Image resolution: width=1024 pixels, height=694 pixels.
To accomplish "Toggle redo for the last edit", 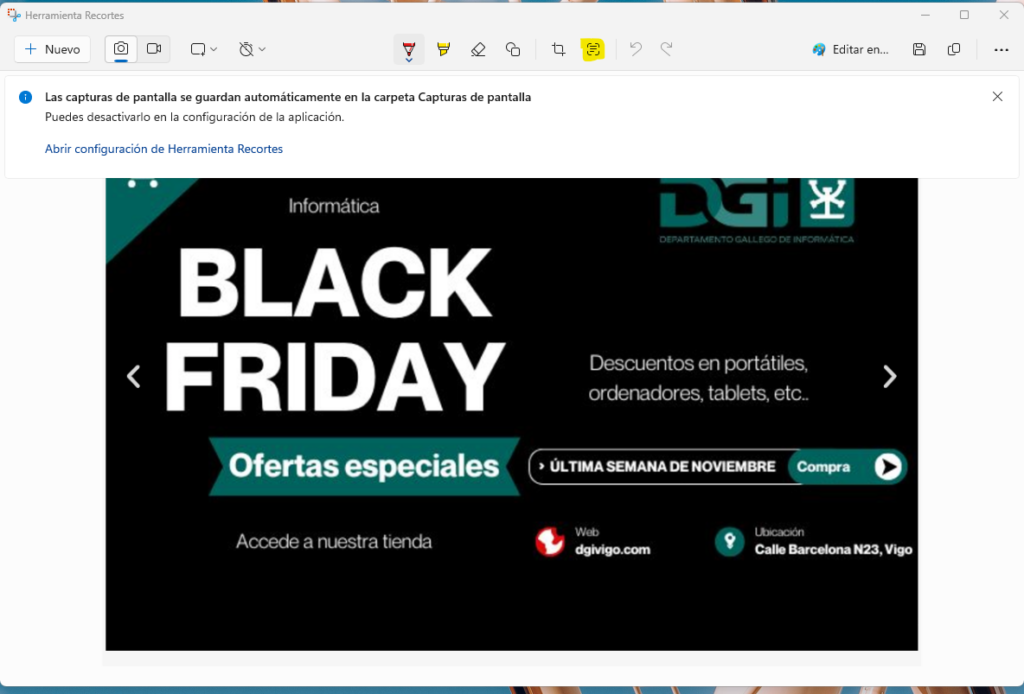I will click(663, 48).
